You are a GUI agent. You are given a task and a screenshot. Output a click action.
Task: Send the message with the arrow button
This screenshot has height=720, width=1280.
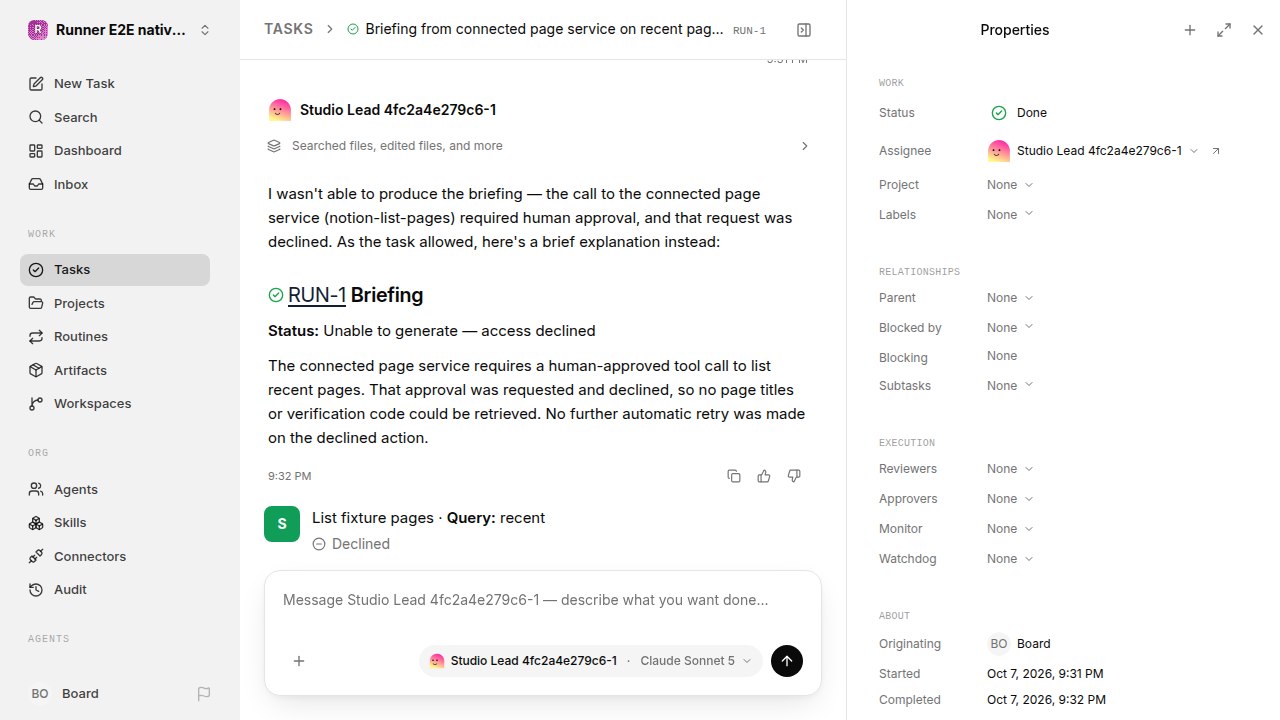coord(787,661)
